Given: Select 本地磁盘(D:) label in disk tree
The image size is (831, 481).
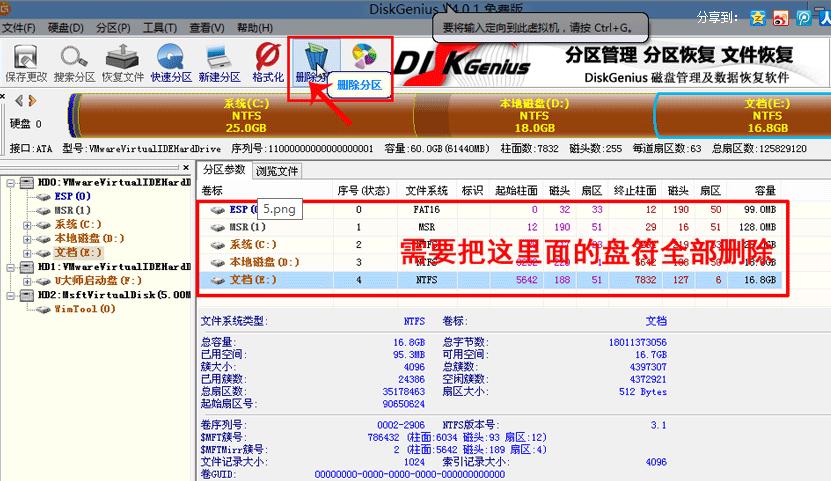Looking at the screenshot, I should [89, 239].
